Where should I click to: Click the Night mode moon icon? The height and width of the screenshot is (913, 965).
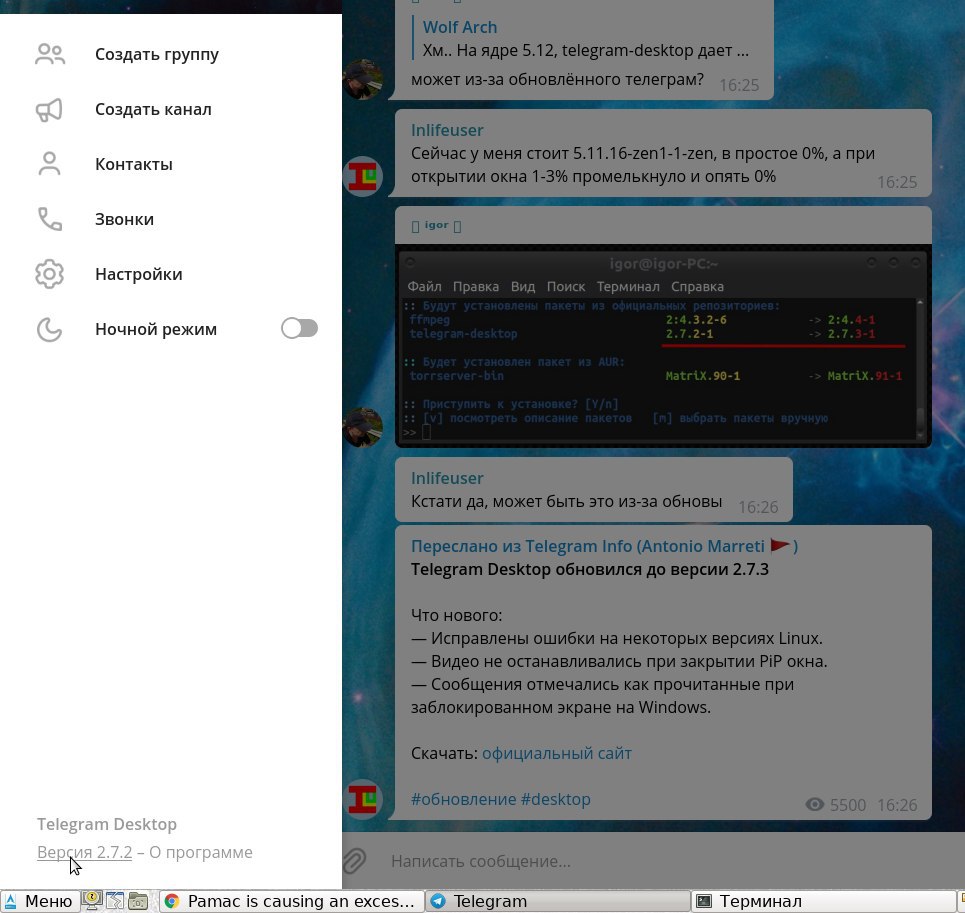pyautogui.click(x=49, y=329)
